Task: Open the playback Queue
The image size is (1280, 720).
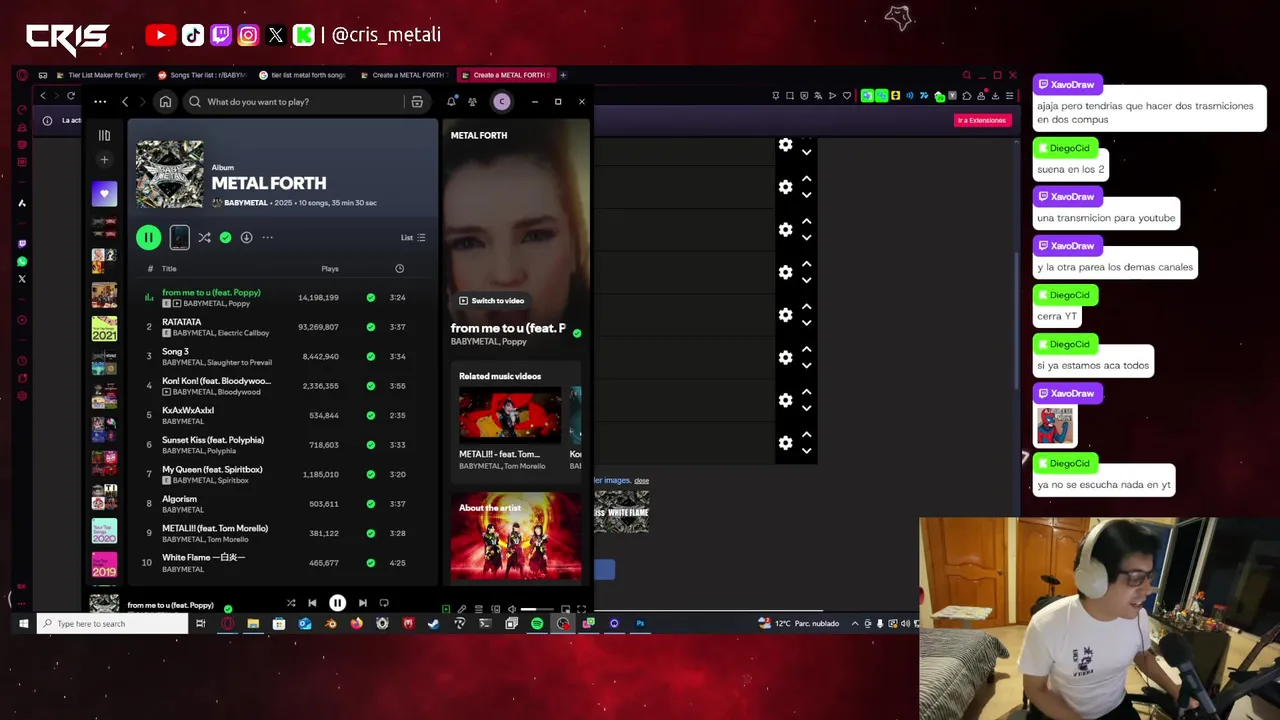Action: tap(478, 609)
